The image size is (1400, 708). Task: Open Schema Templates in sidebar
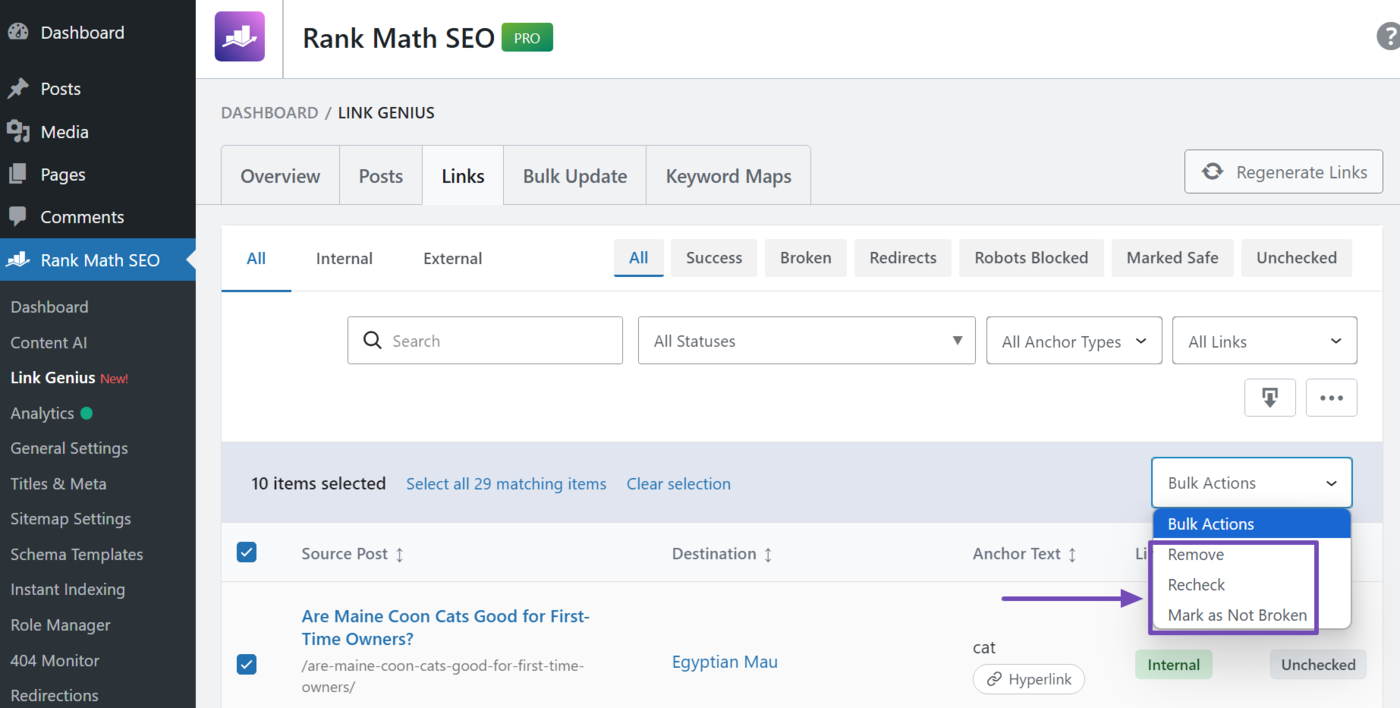tap(76, 554)
